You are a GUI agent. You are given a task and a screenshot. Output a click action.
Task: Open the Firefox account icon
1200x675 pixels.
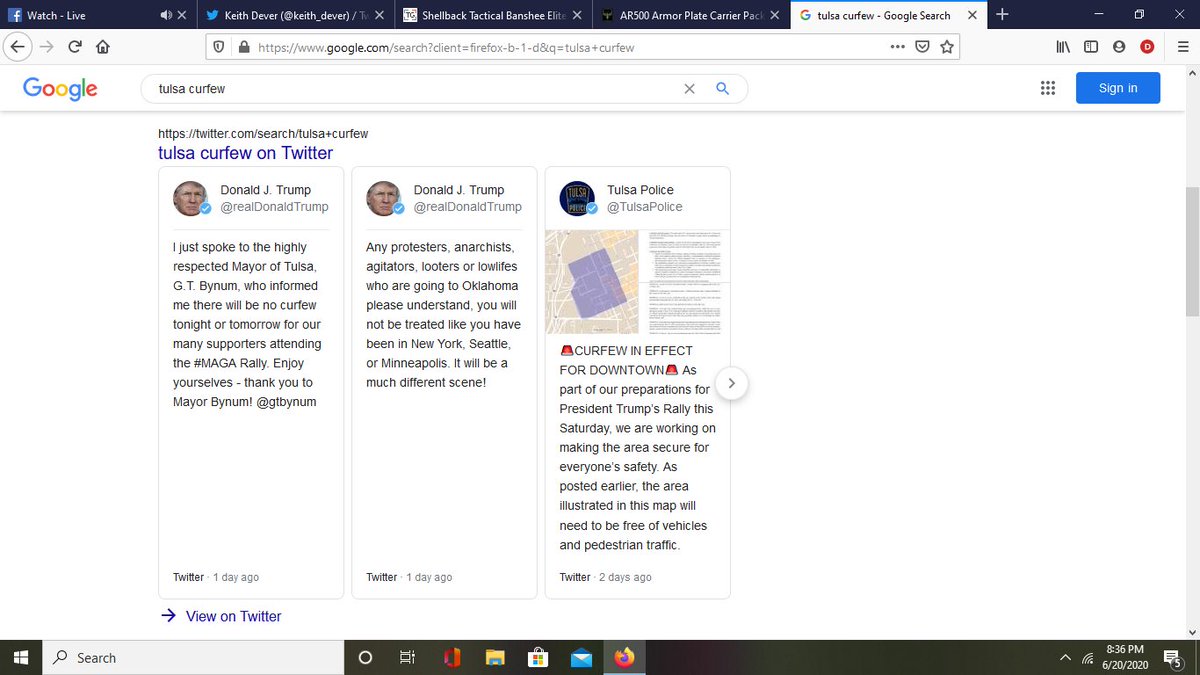tap(1119, 47)
